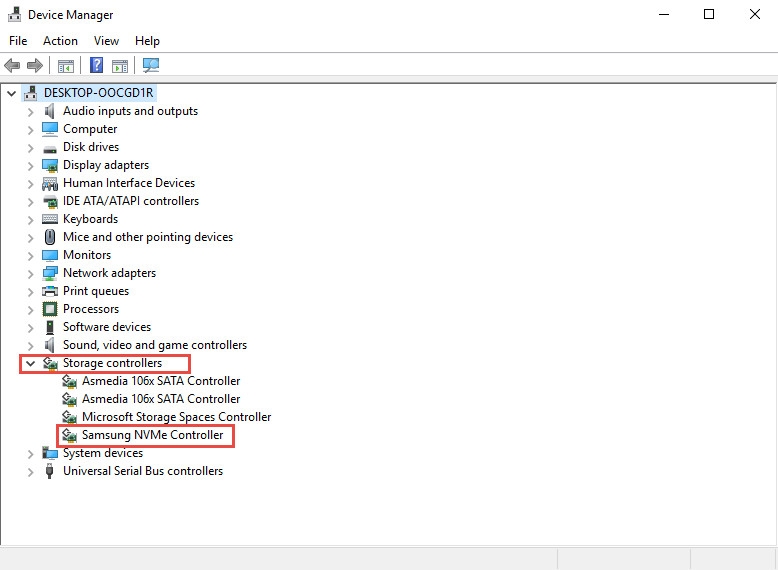
Task: Select Samsung NVMe Controller
Action: point(152,435)
